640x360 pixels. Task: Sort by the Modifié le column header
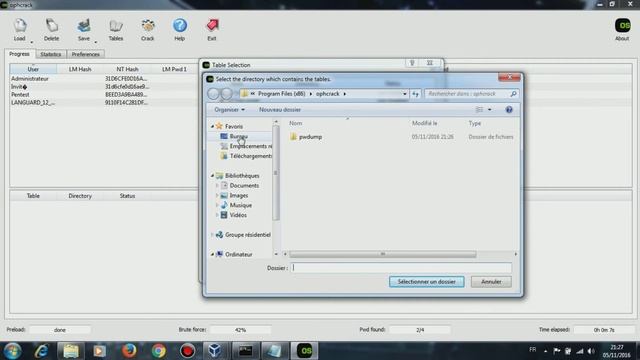(x=424, y=123)
